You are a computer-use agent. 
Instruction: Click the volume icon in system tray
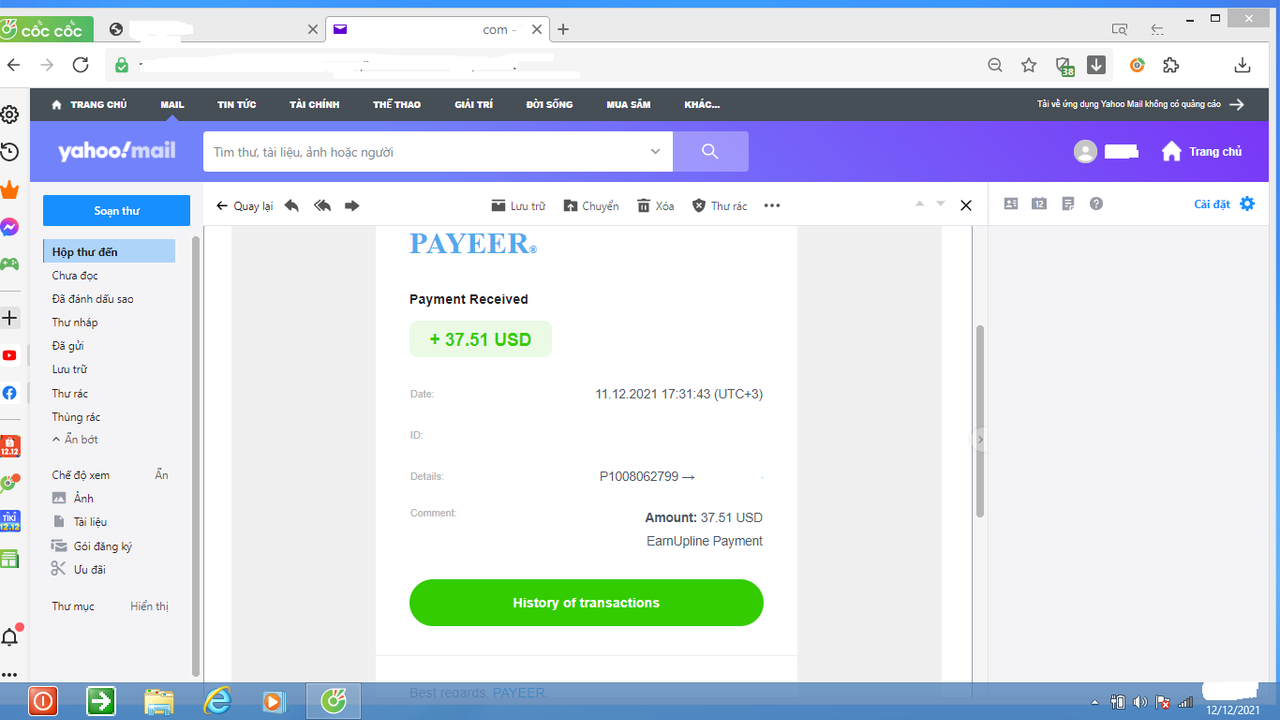pos(1141,702)
